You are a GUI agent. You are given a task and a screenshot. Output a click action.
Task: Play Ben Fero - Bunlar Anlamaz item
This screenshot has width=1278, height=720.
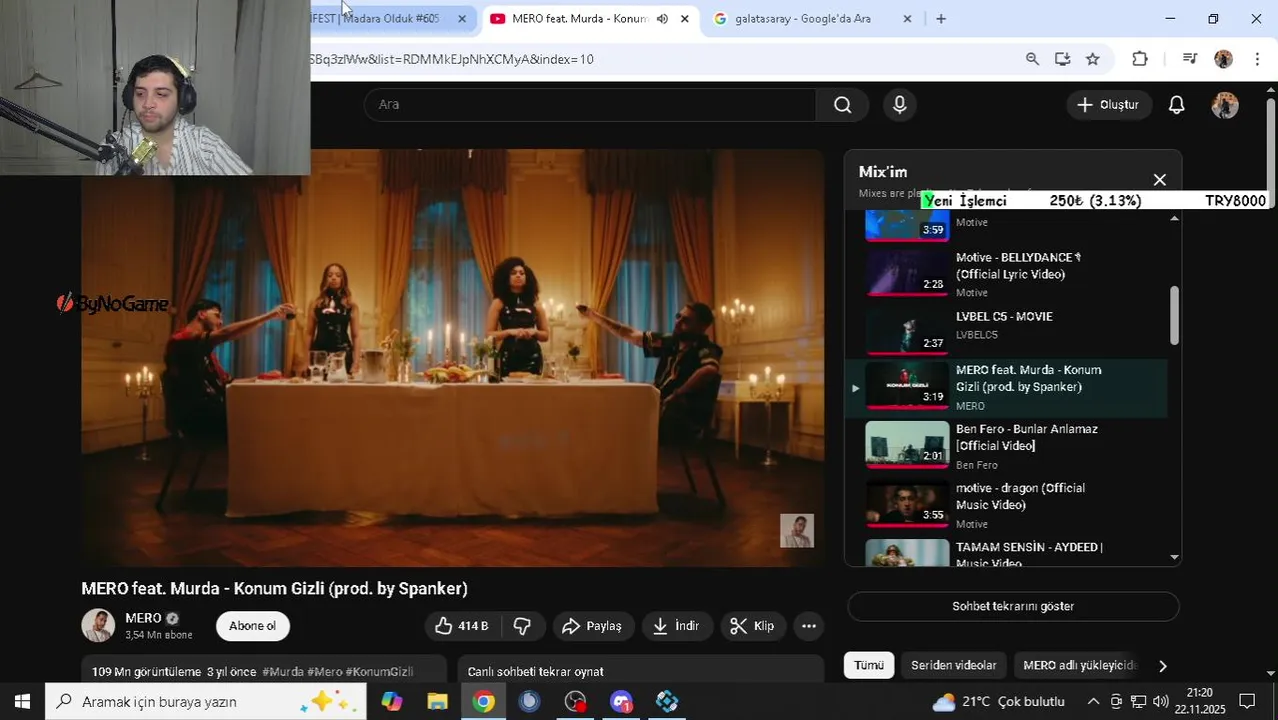pos(1007,446)
